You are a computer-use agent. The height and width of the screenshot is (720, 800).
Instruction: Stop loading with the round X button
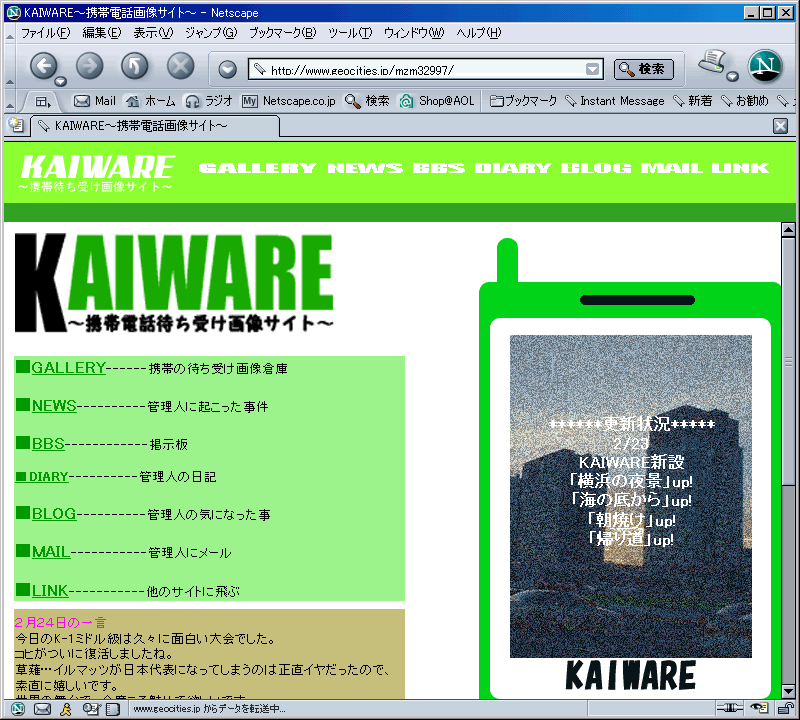(181, 66)
